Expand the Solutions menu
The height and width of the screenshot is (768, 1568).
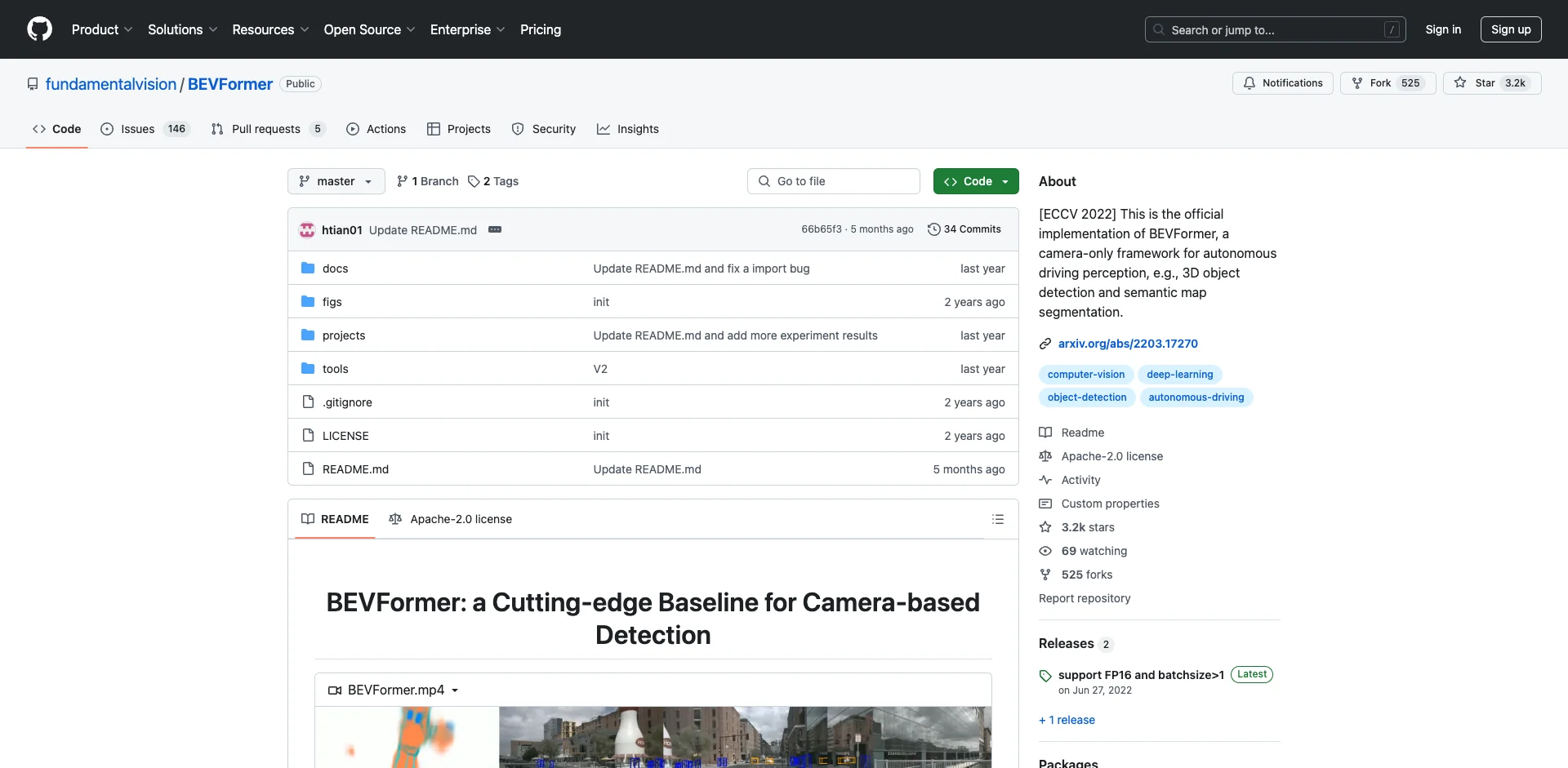(x=182, y=29)
